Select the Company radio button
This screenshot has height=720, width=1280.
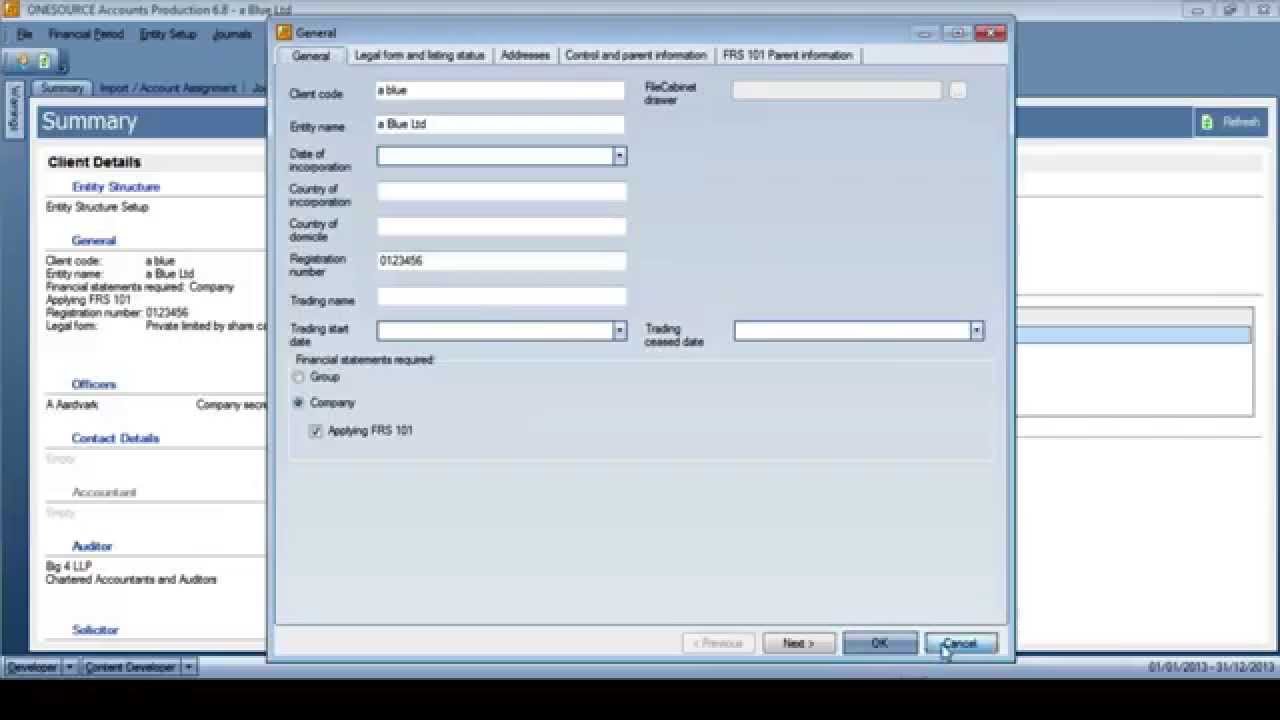coord(298,403)
